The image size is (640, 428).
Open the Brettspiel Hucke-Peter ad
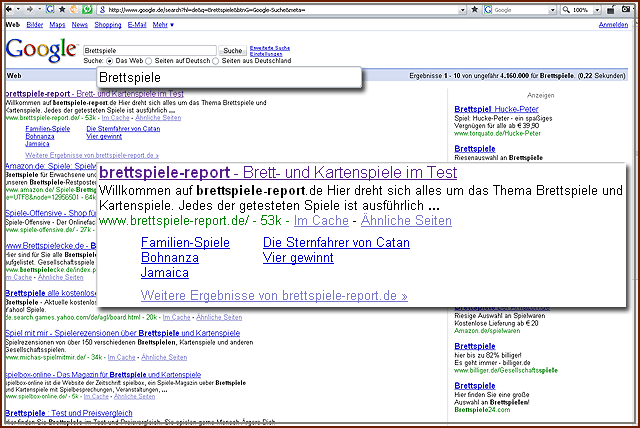click(496, 109)
